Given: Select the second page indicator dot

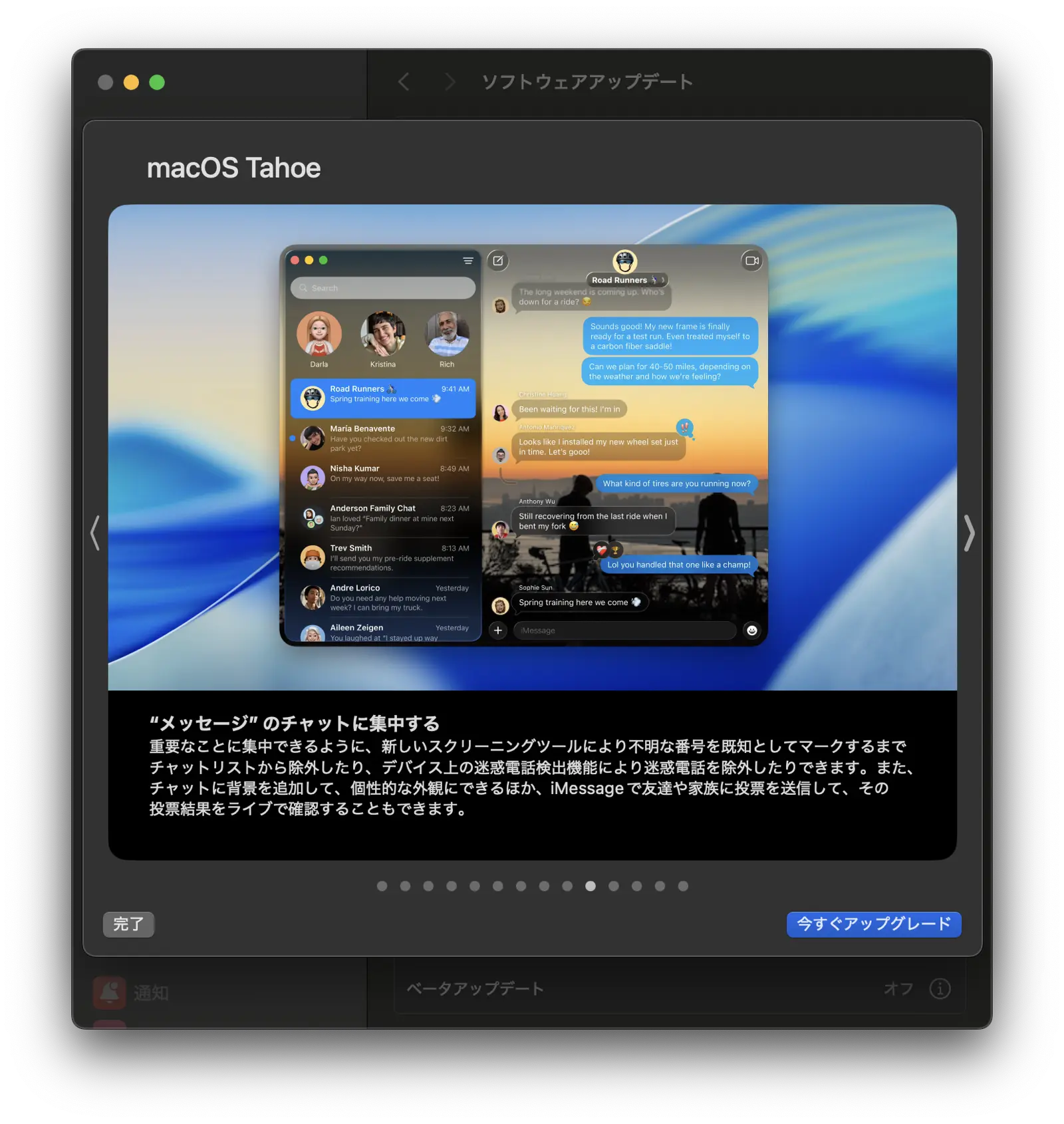Looking at the screenshot, I should (405, 886).
